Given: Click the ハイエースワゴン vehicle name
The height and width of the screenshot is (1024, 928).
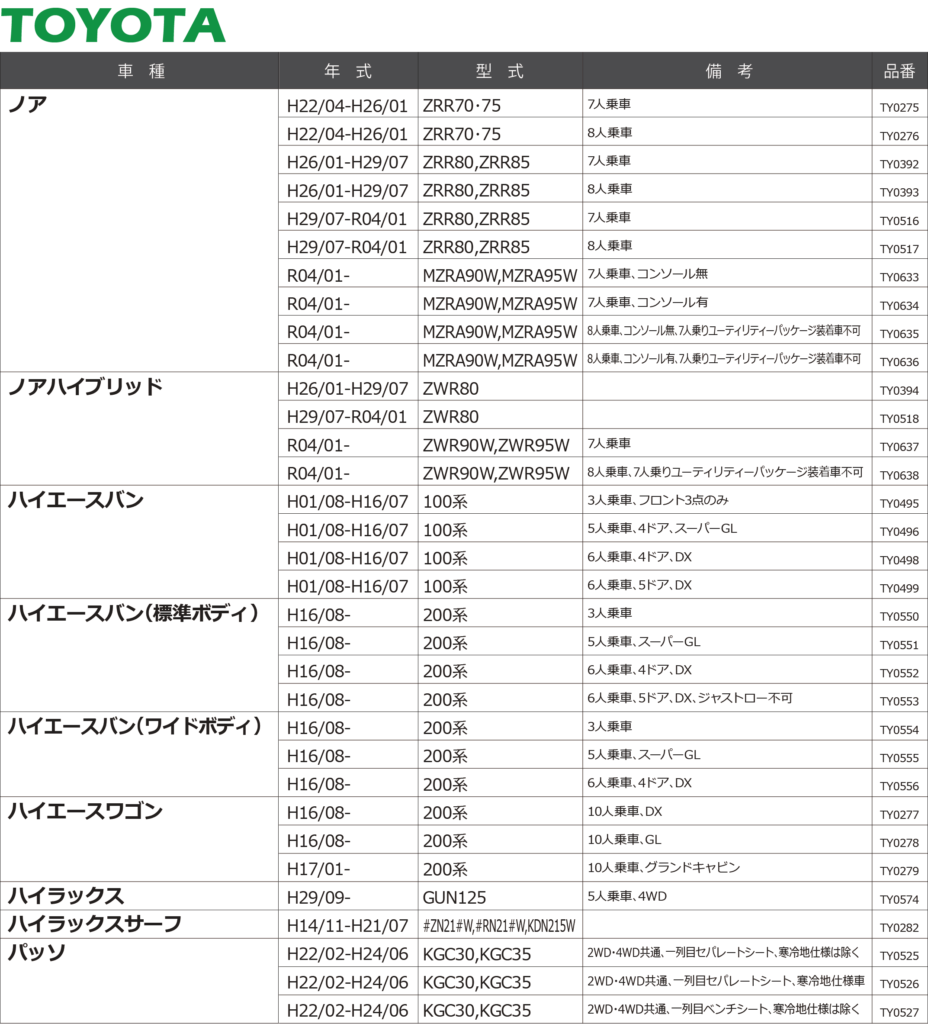Looking at the screenshot, I should (85, 811).
